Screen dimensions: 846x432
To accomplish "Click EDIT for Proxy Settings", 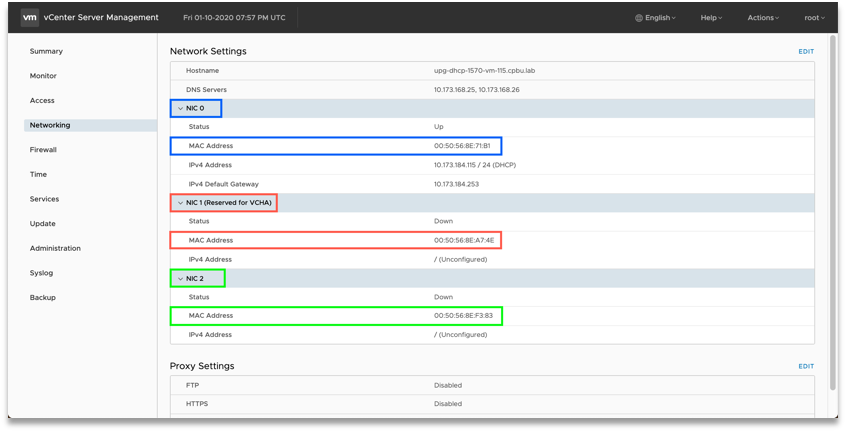I will pyautogui.click(x=806, y=366).
